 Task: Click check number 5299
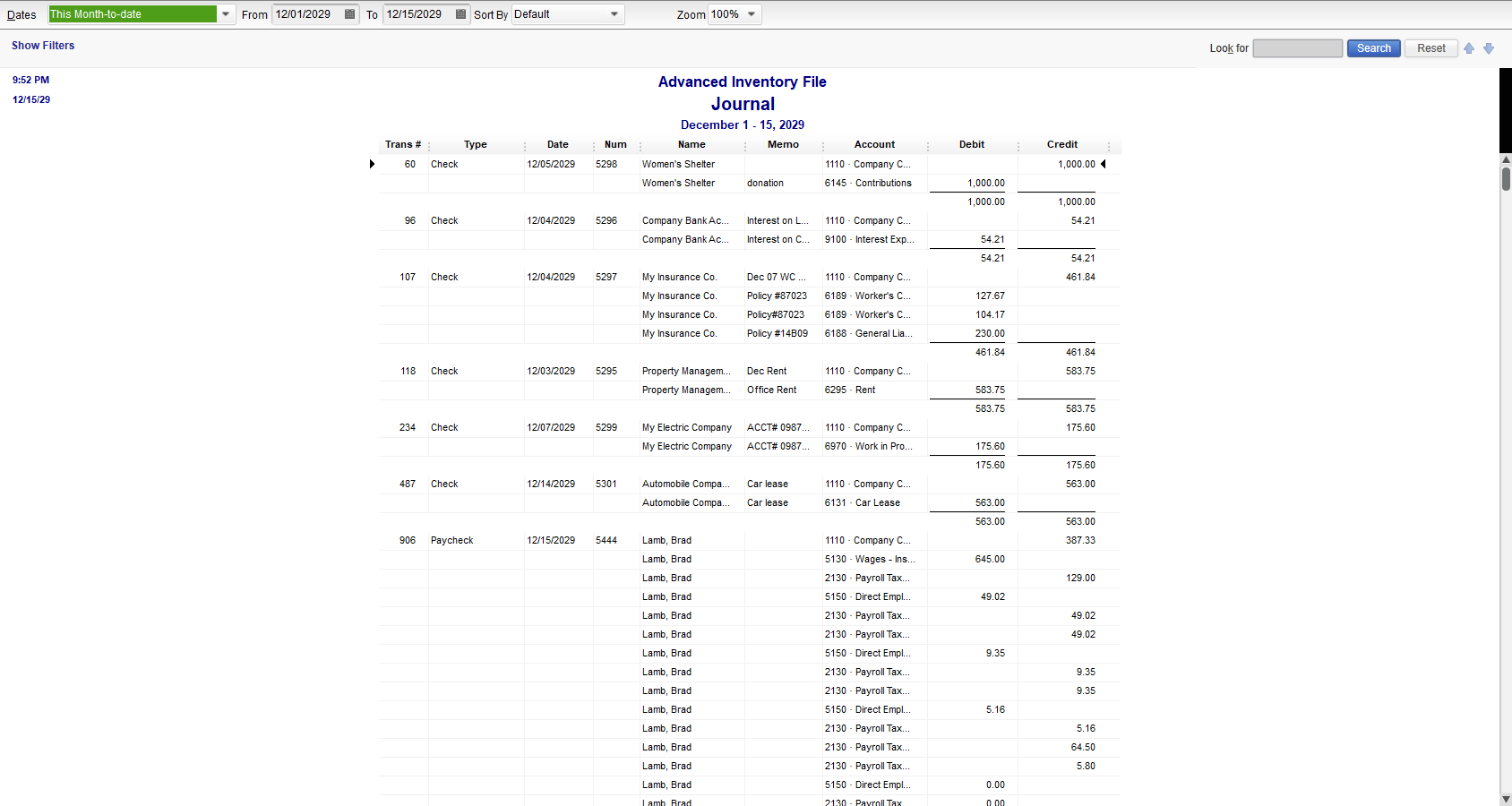[606, 427]
